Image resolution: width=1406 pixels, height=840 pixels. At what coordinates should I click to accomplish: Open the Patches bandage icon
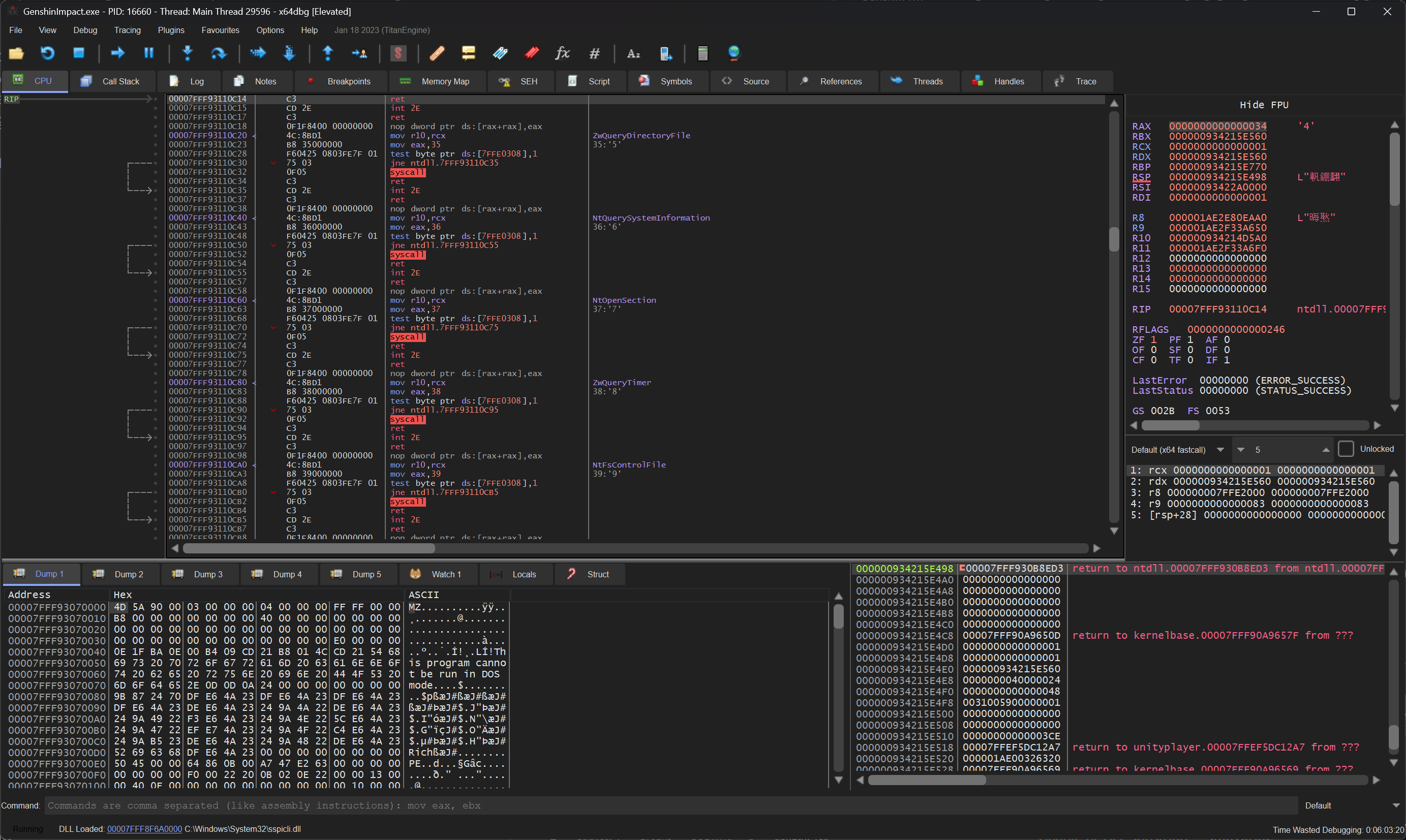click(437, 53)
